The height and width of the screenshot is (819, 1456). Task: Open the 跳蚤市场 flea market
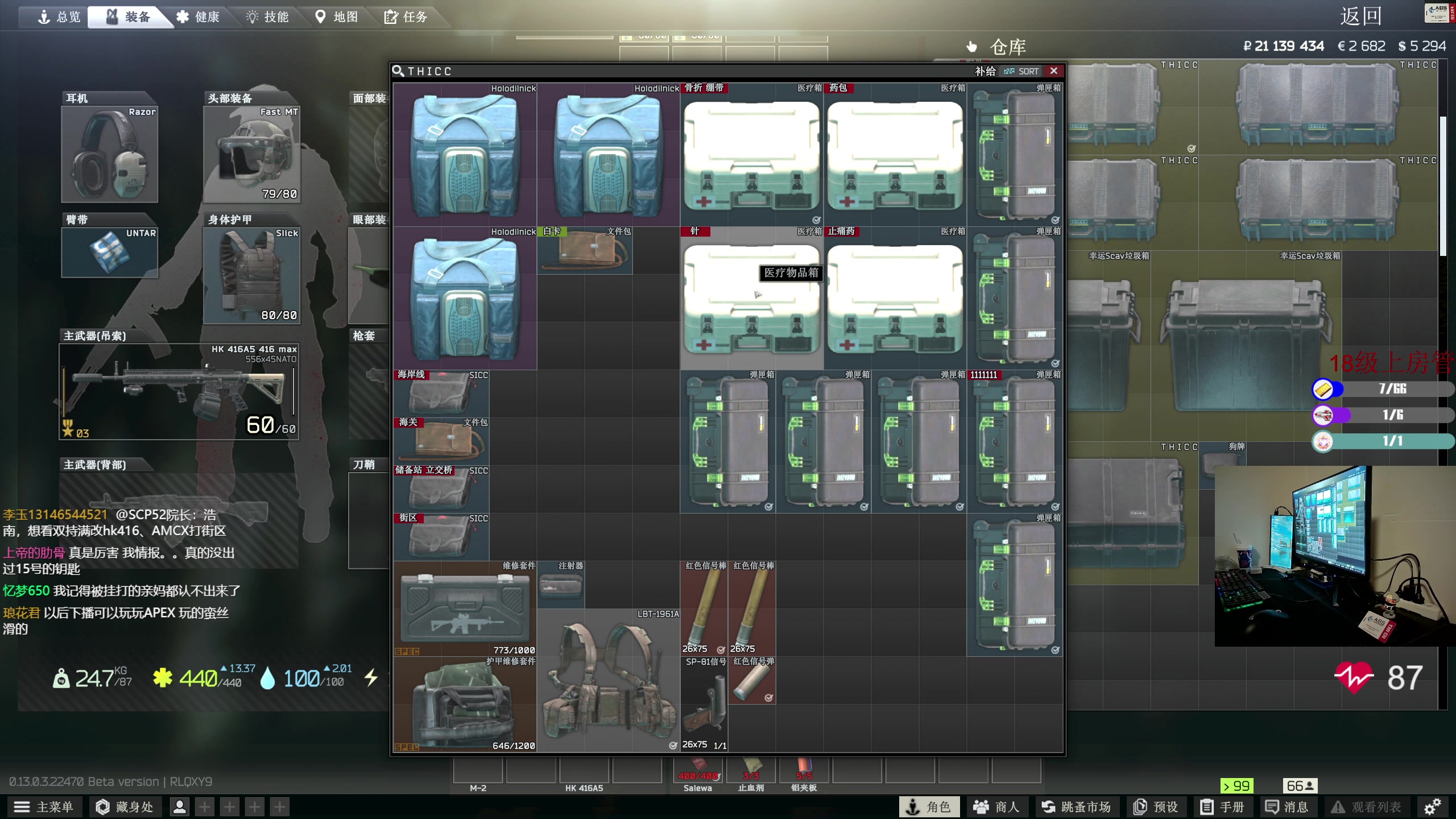(x=1077, y=806)
